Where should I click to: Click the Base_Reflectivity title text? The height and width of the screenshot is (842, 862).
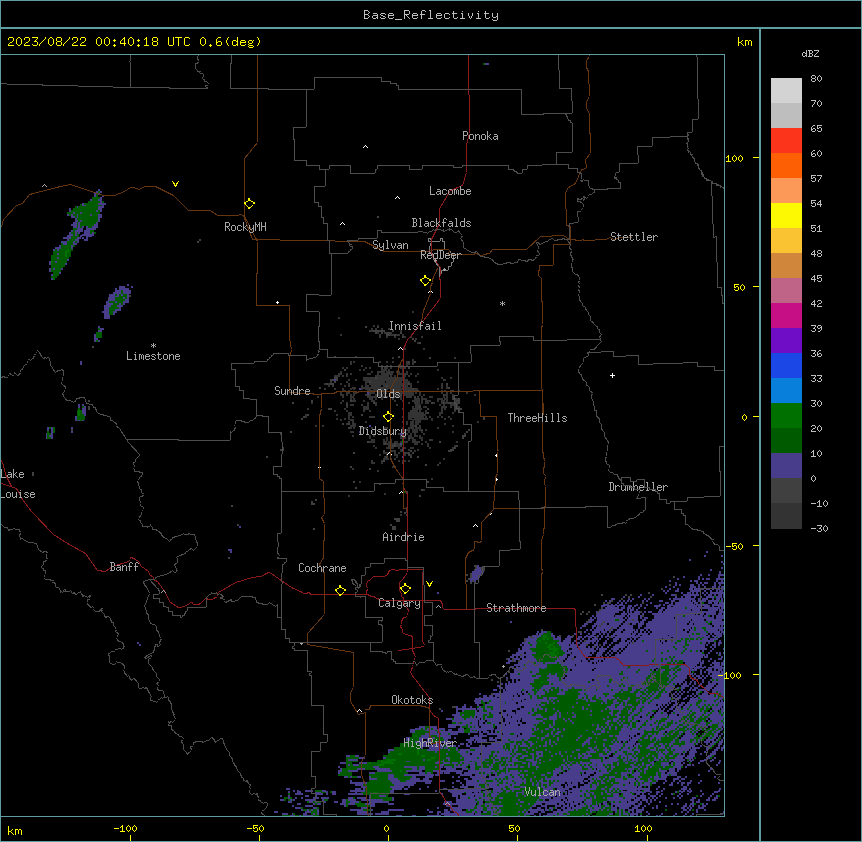coord(431,15)
